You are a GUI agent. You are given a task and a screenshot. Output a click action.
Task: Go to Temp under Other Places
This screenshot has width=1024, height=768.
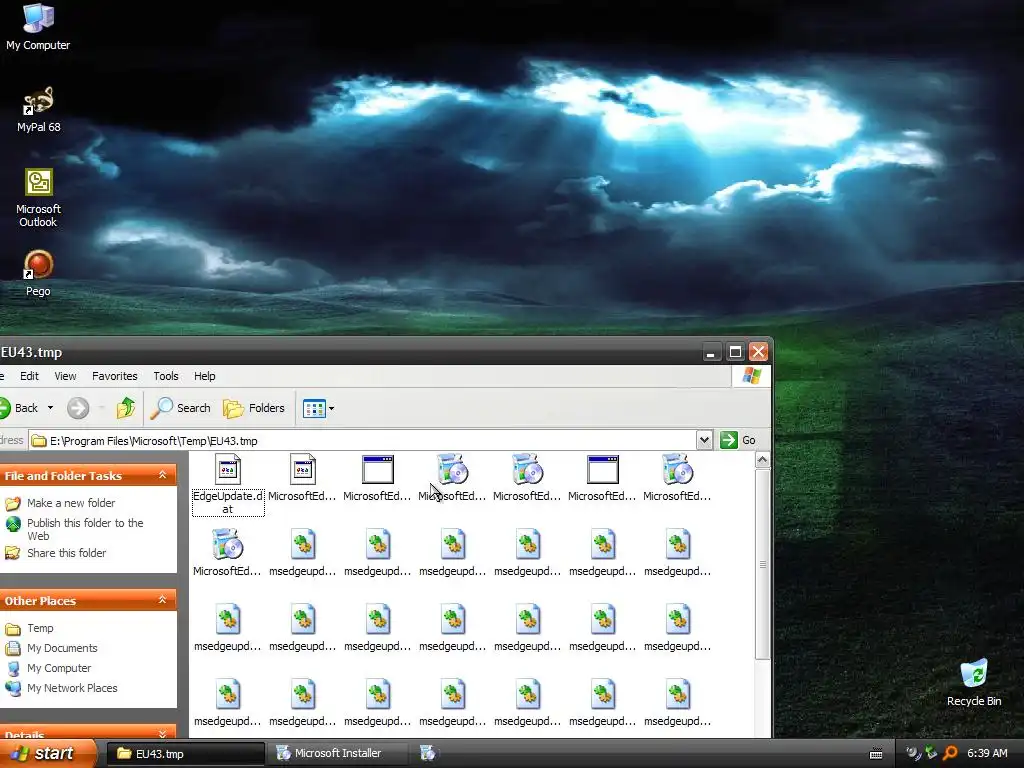[x=40, y=628]
